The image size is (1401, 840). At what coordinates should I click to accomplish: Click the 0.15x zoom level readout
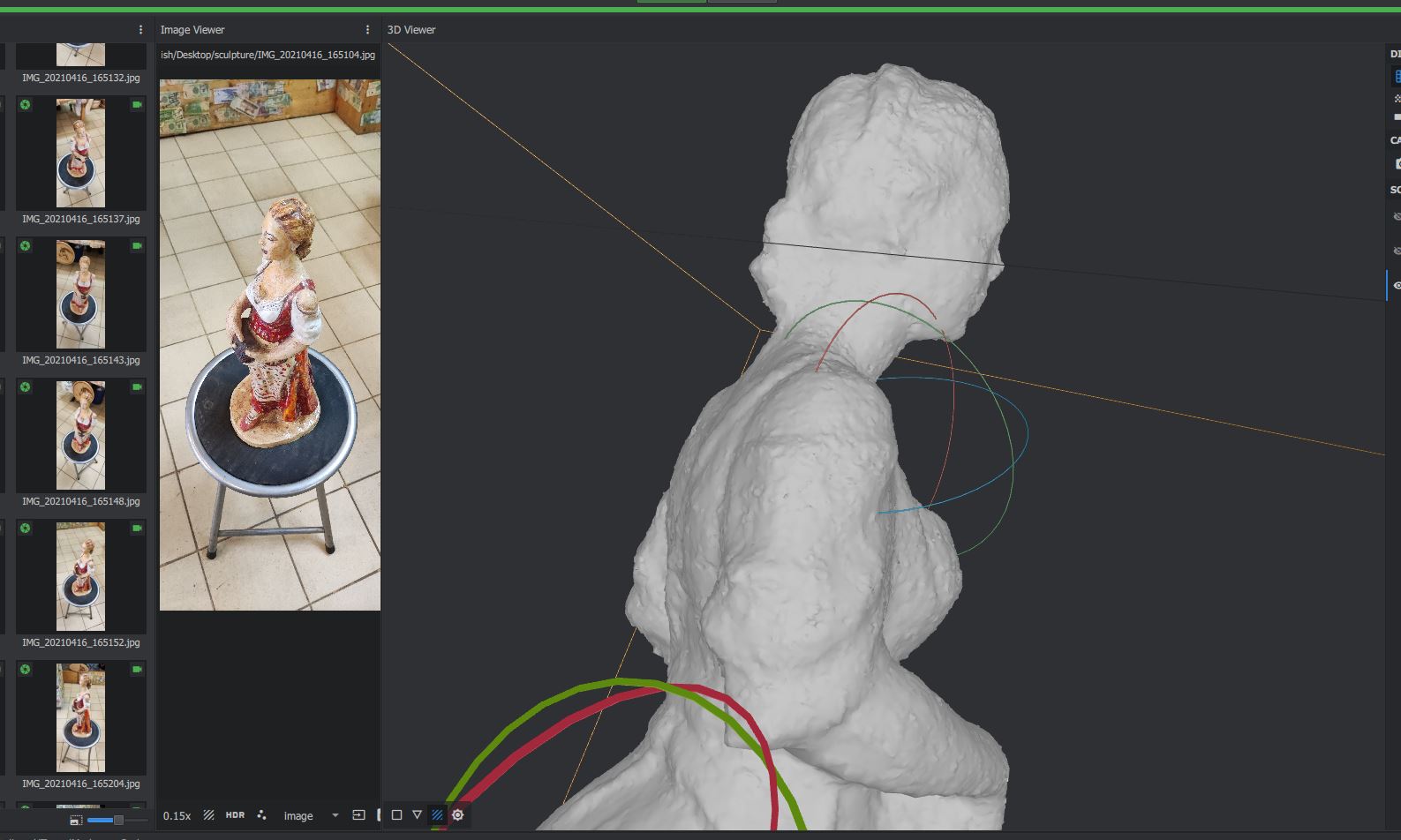coord(177,815)
